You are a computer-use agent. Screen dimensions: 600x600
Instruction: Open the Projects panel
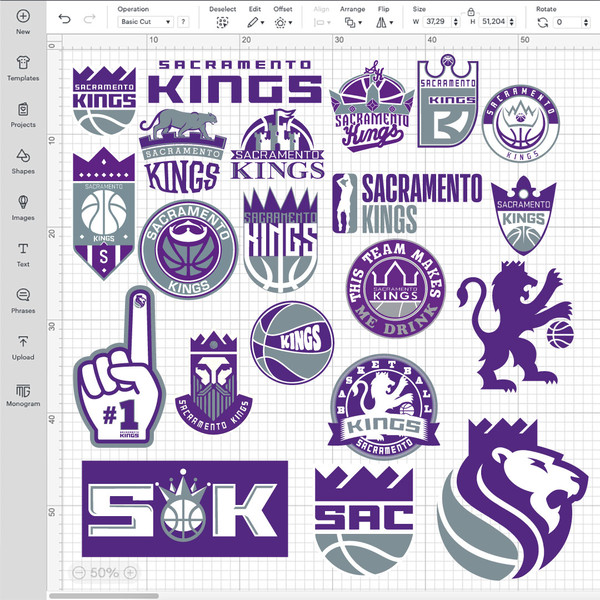[23, 115]
